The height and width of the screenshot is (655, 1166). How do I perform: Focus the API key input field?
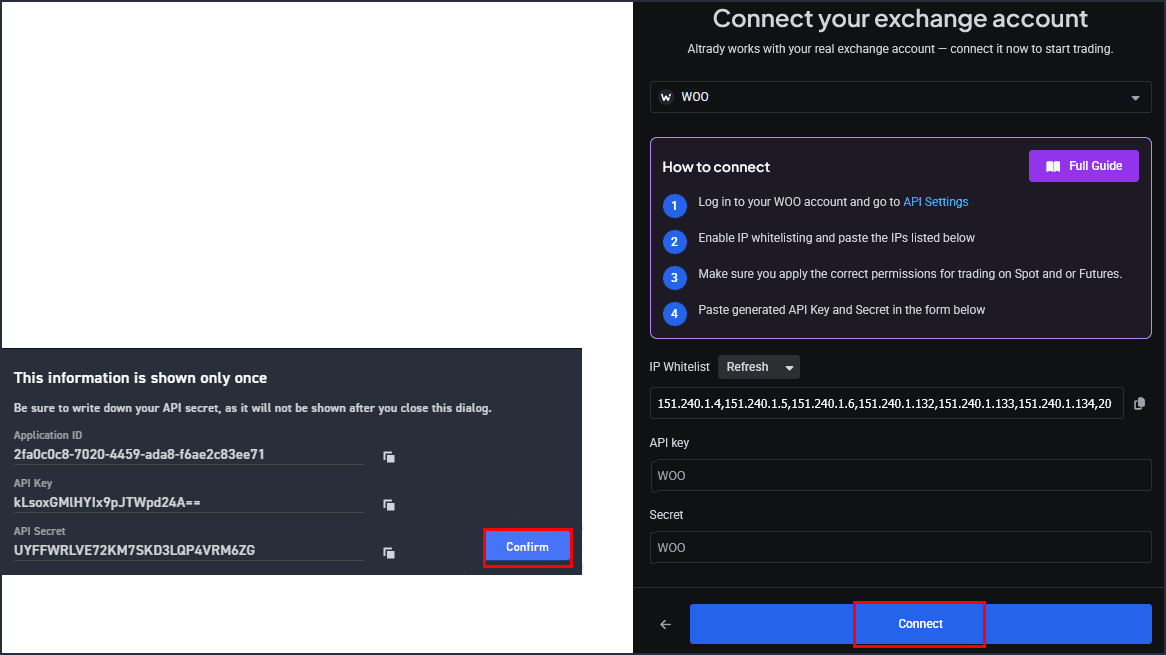coord(901,476)
